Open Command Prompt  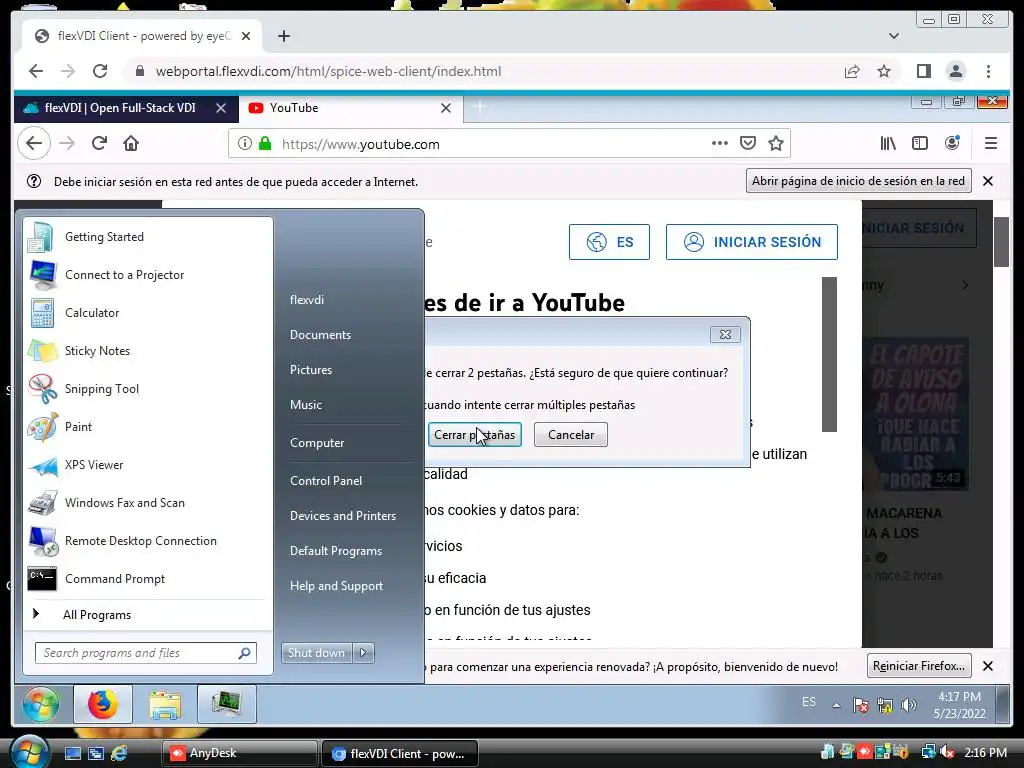pos(148,579)
